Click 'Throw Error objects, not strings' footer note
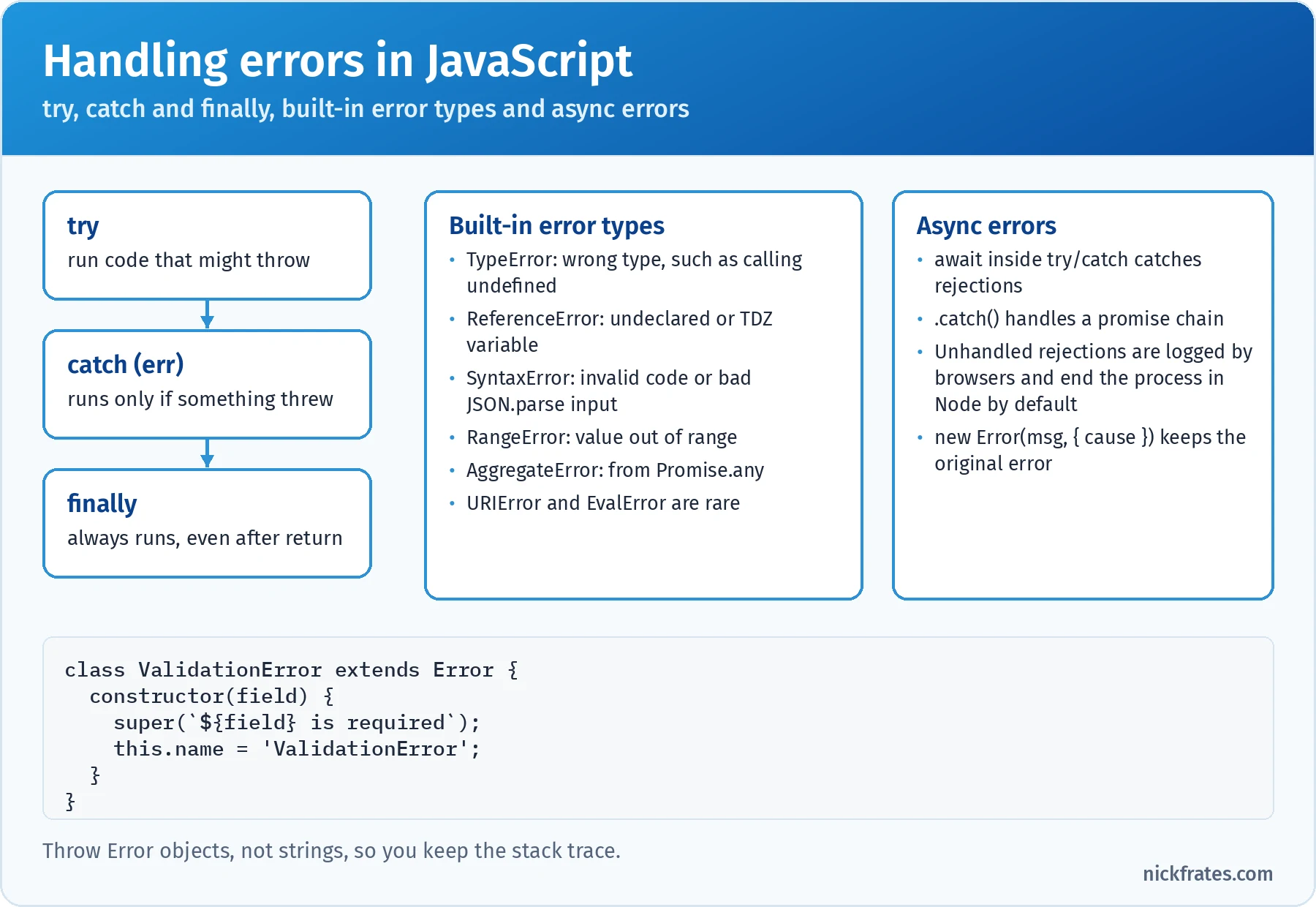1316x907 pixels. tap(331, 851)
